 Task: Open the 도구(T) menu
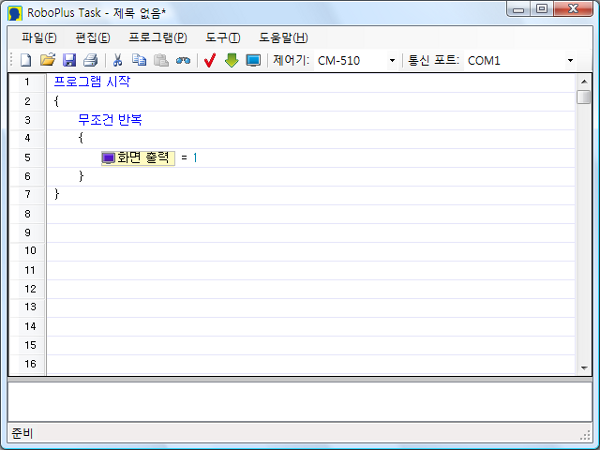(x=223, y=37)
